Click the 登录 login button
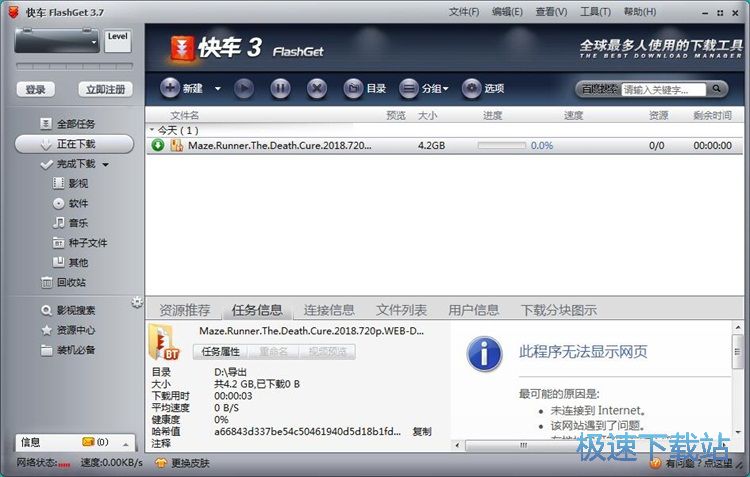 click(x=36, y=89)
